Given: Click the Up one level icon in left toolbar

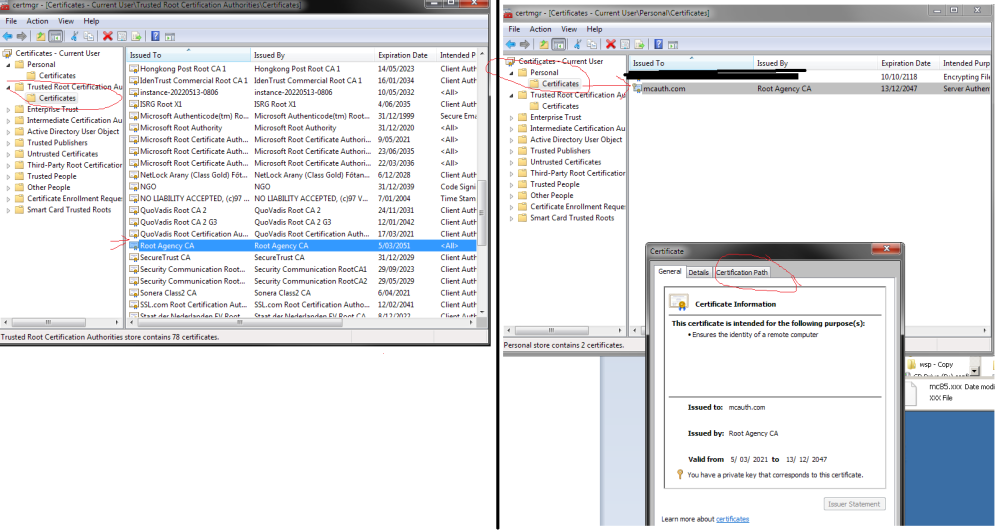Looking at the screenshot, I should (40, 36).
